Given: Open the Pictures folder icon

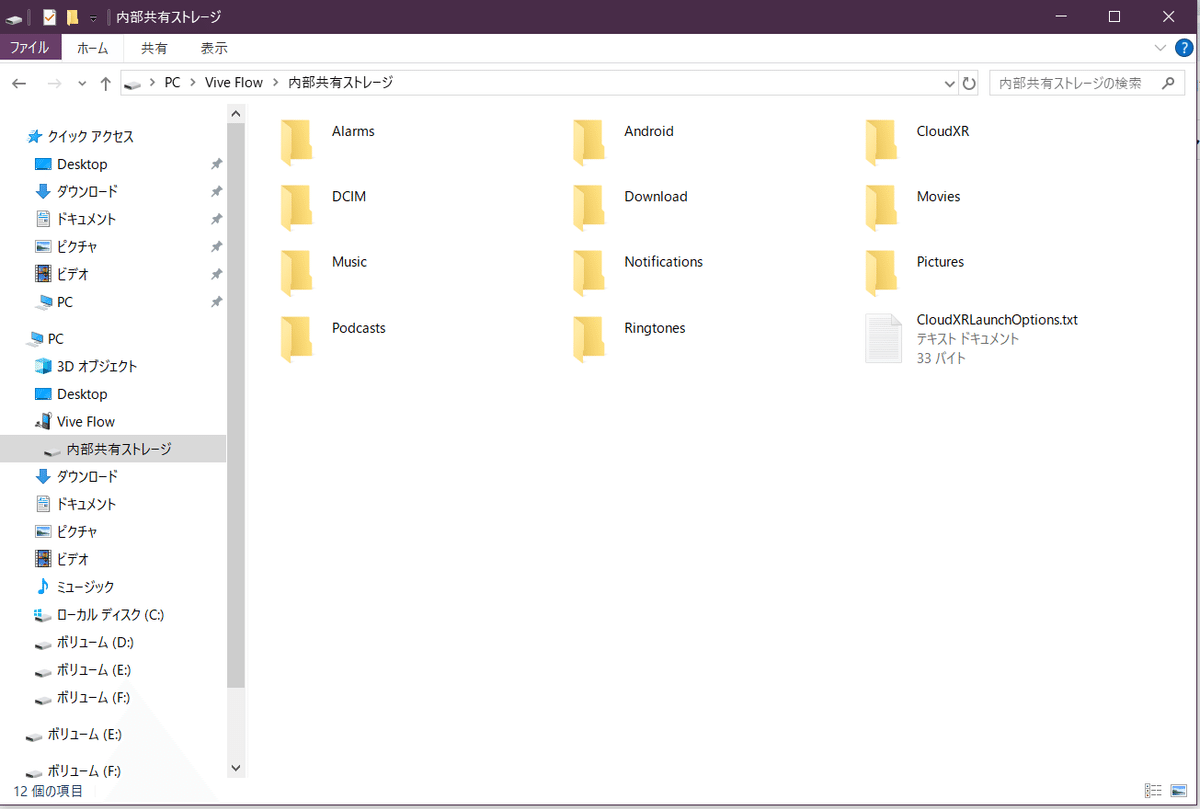Looking at the screenshot, I should 880,272.
